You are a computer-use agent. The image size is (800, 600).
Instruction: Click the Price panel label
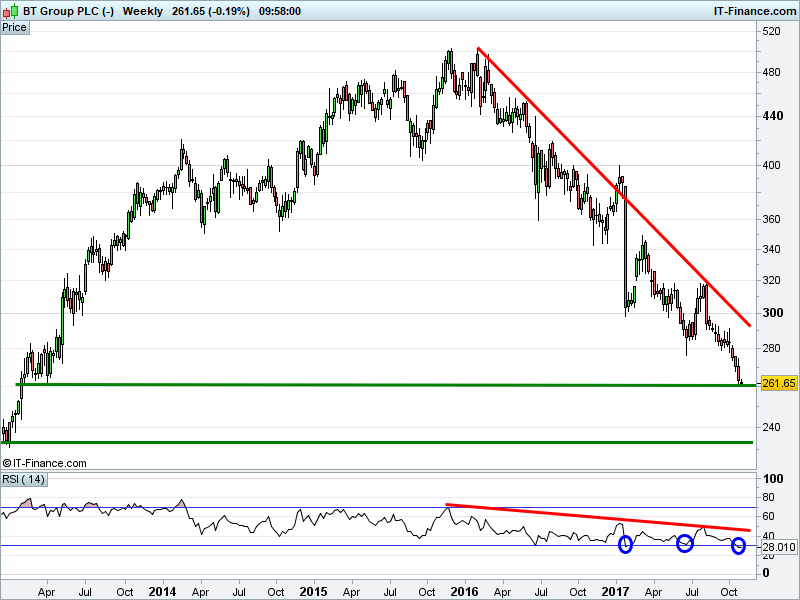tap(14, 28)
